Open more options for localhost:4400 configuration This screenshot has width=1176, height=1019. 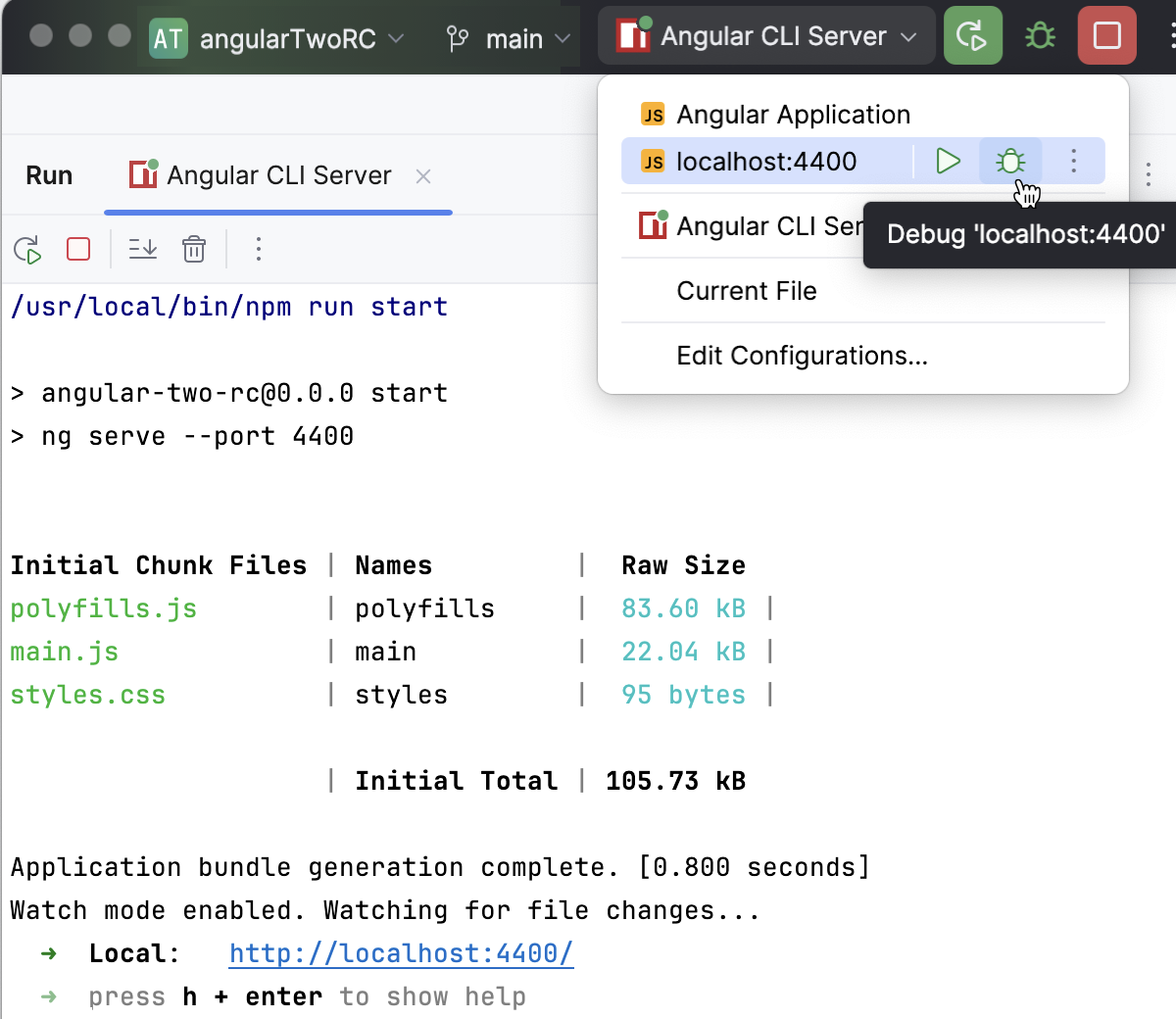pos(1074,161)
